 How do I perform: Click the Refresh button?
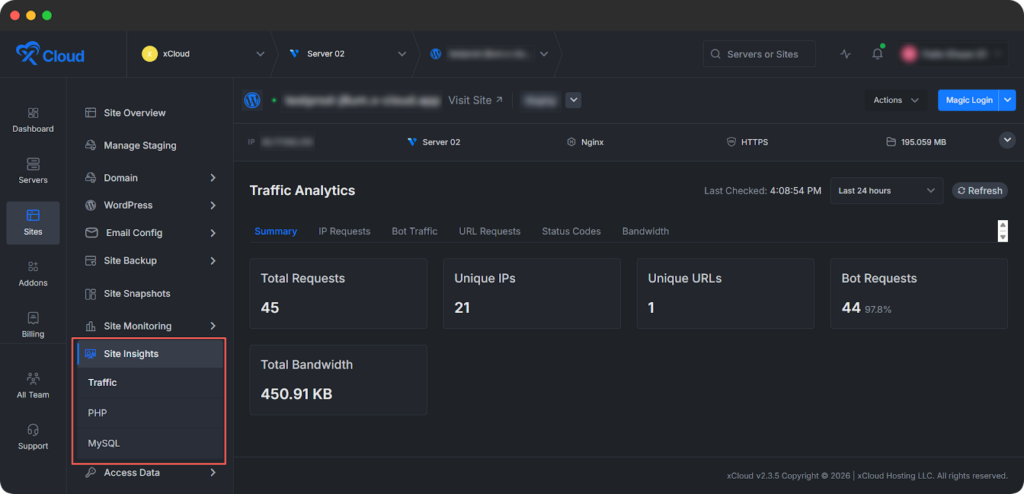(x=979, y=191)
